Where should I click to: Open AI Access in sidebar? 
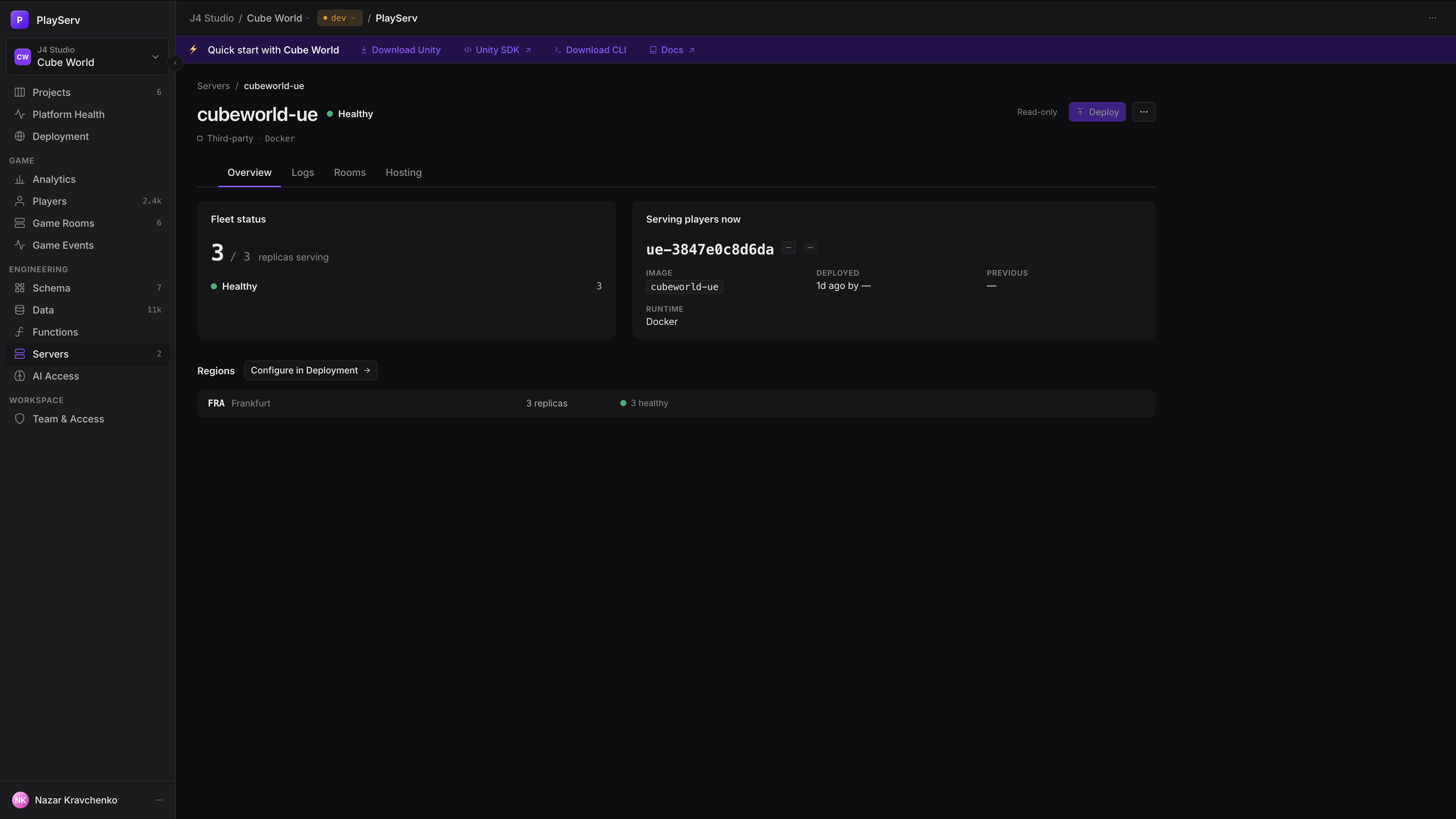88,376
